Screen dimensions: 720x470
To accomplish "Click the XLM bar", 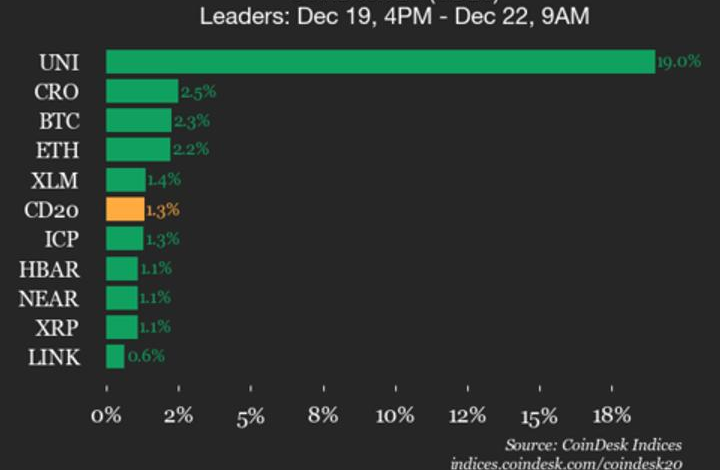I will pyautogui.click(x=126, y=180).
